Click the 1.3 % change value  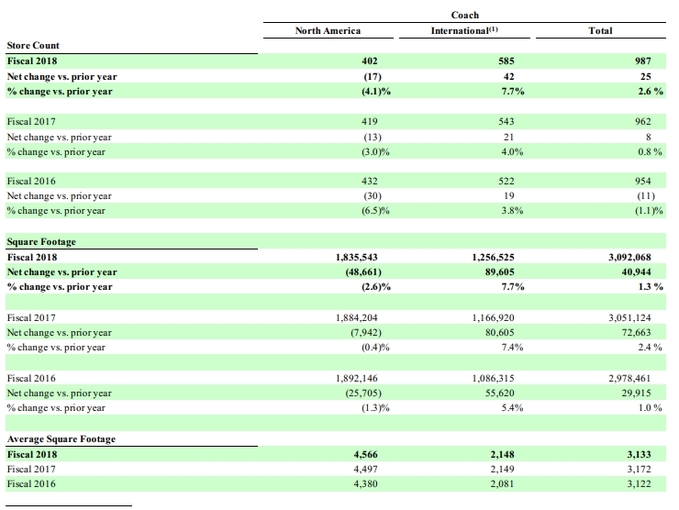pos(650,287)
